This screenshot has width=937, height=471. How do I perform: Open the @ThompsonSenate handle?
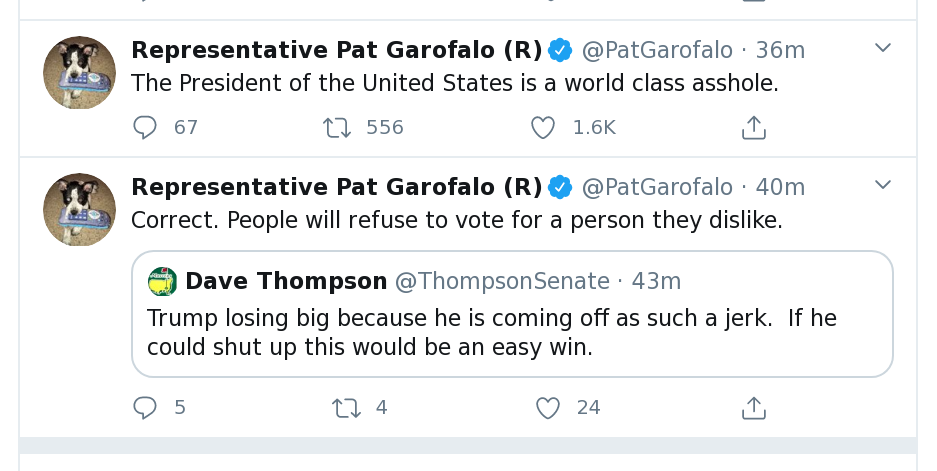pos(502,282)
